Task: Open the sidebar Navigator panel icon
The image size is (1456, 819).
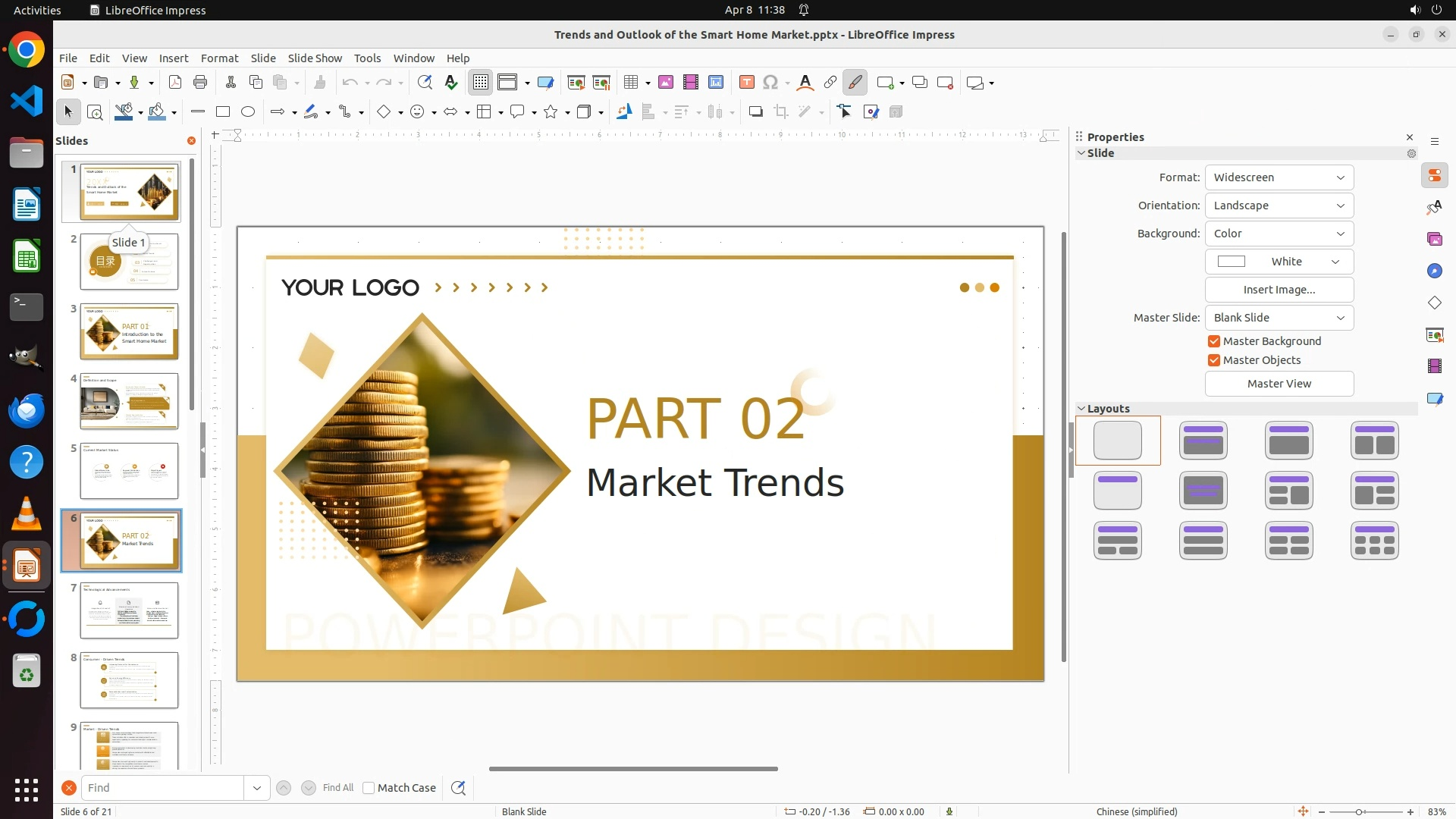Action: (x=1435, y=271)
